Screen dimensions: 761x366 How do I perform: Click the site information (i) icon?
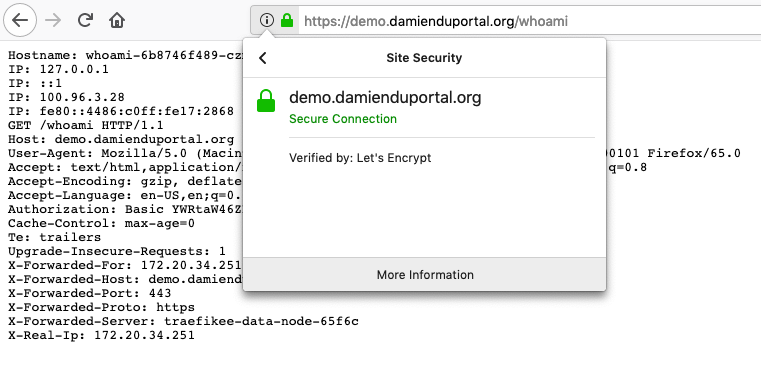[266, 20]
